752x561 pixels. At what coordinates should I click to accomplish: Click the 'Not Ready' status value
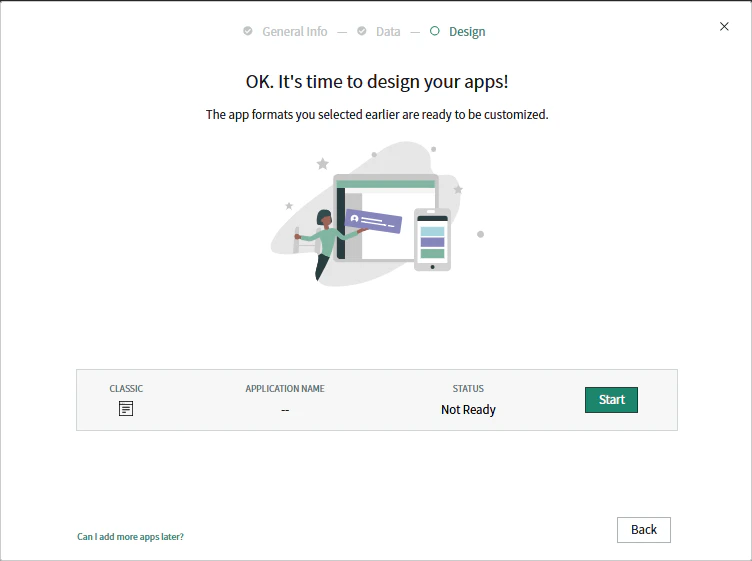pyautogui.click(x=468, y=409)
